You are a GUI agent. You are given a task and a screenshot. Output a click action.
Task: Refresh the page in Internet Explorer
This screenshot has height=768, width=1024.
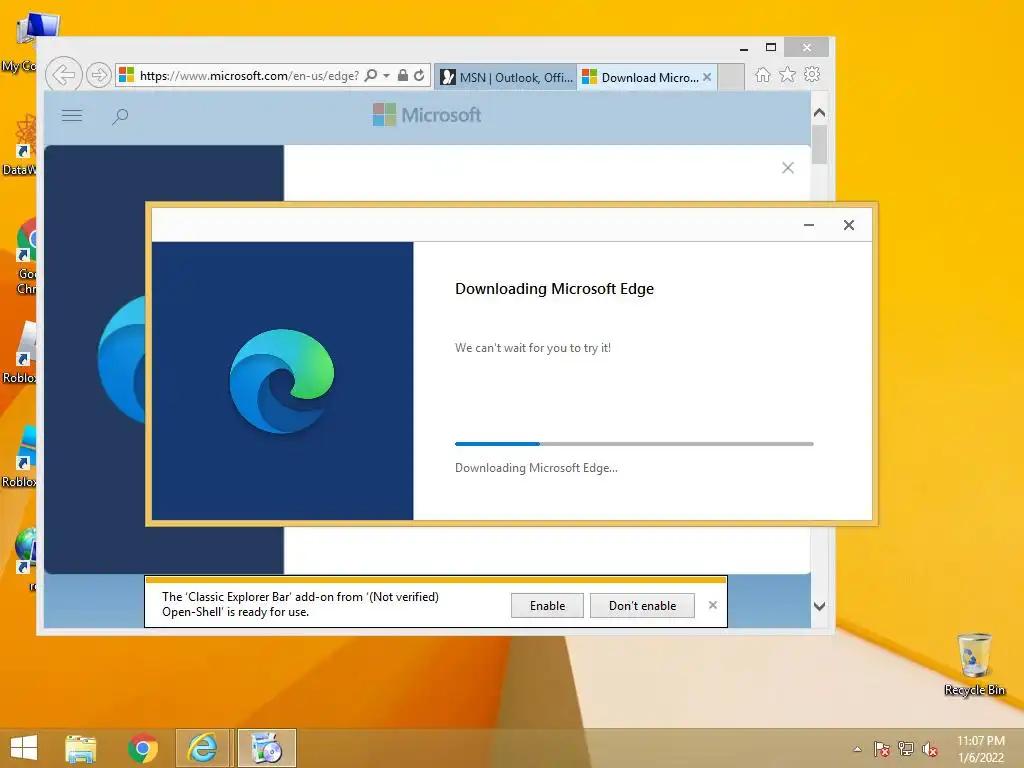point(419,75)
